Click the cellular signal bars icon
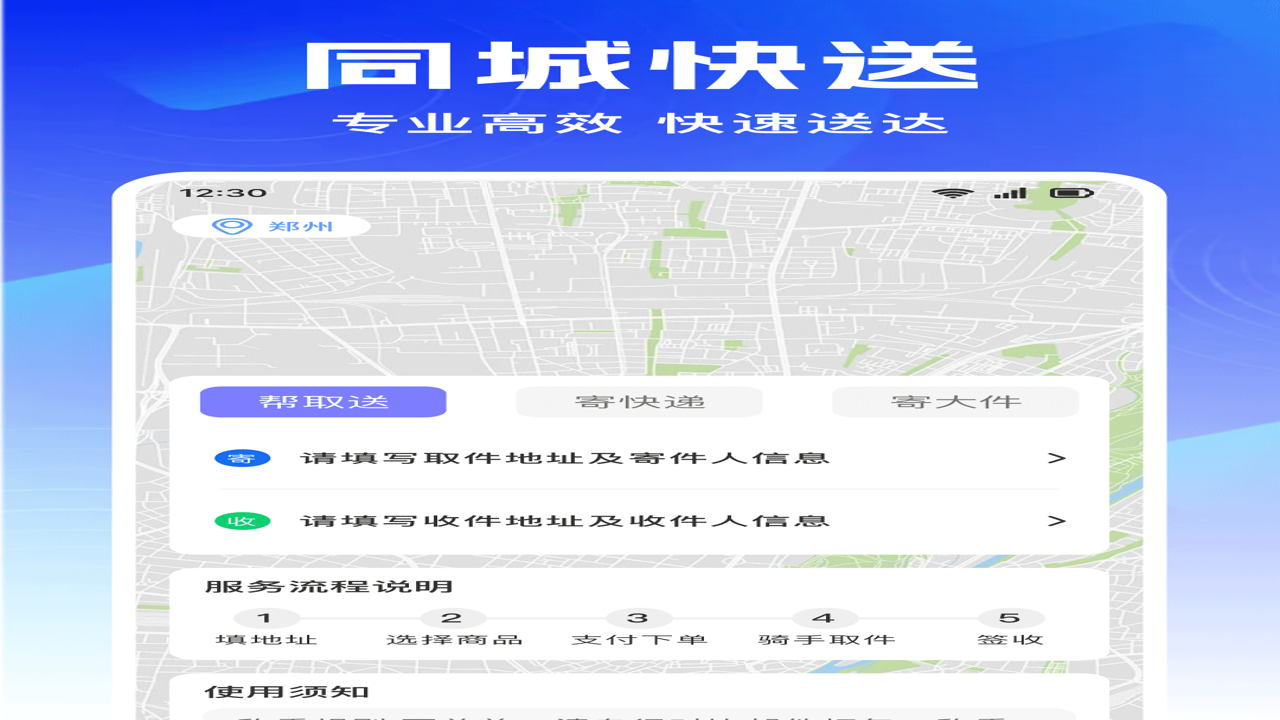 click(x=1011, y=193)
